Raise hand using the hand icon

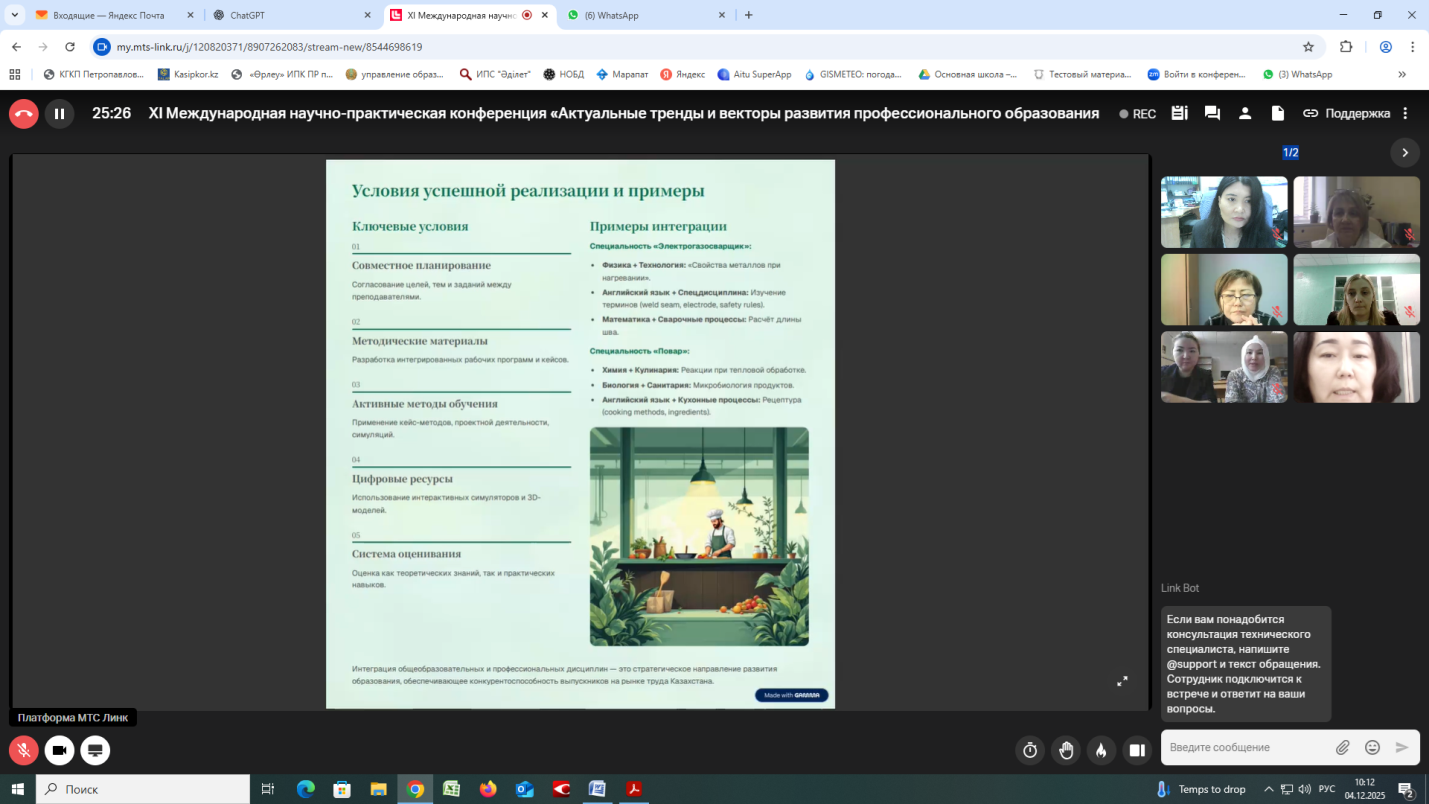tap(1066, 750)
